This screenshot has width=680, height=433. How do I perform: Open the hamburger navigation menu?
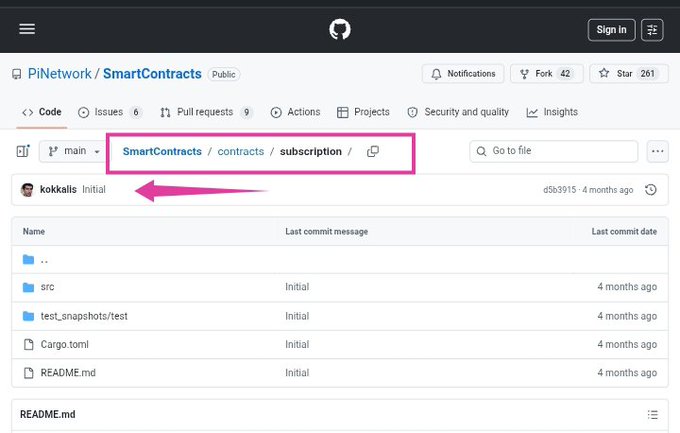click(x=27, y=29)
